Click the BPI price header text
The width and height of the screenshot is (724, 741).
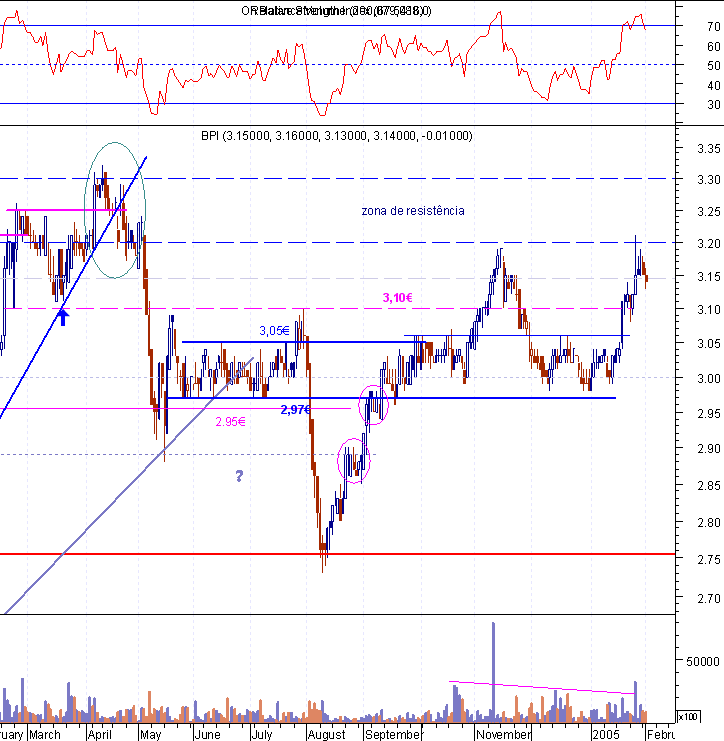tap(336, 136)
